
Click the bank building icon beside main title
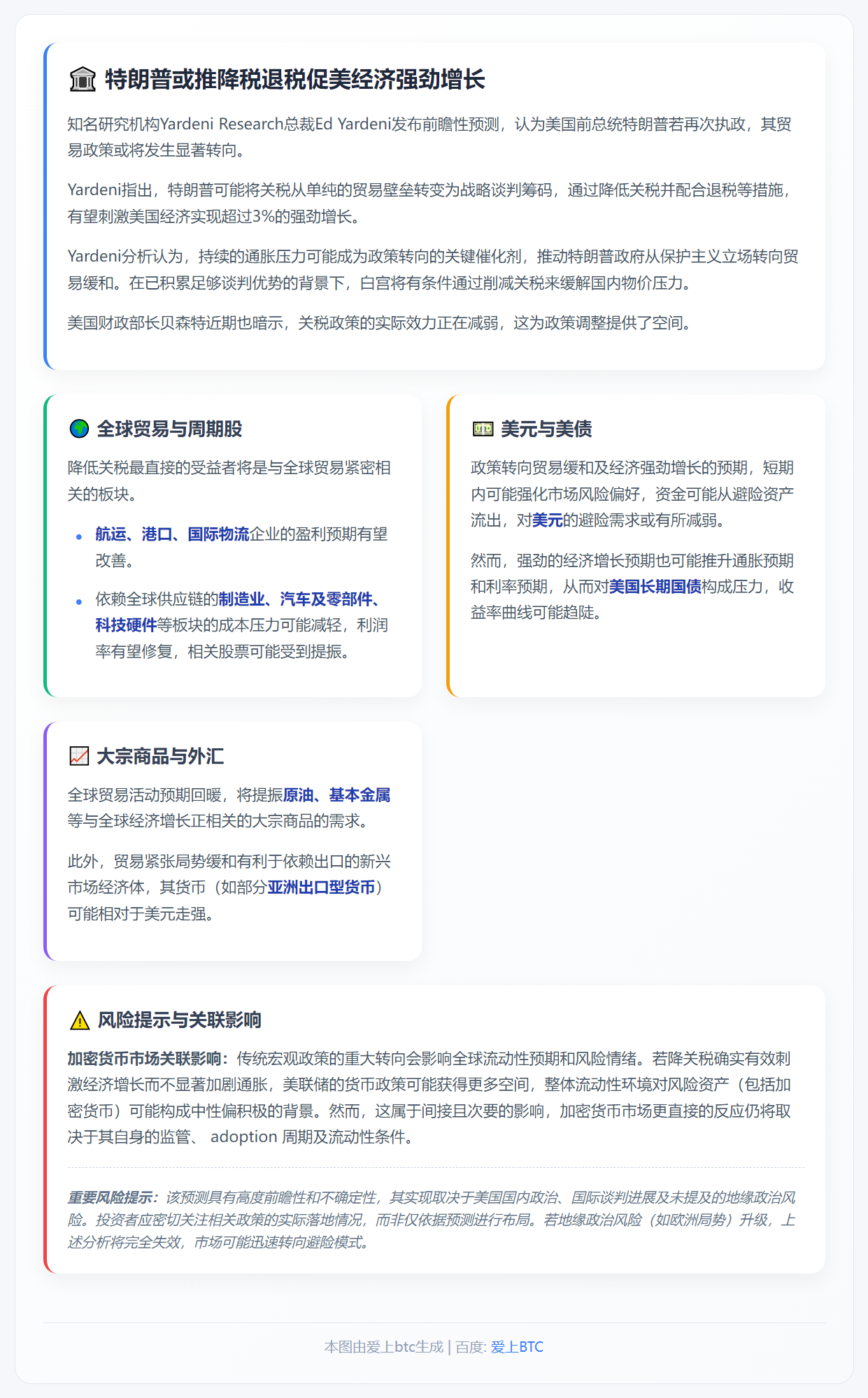coord(83,79)
